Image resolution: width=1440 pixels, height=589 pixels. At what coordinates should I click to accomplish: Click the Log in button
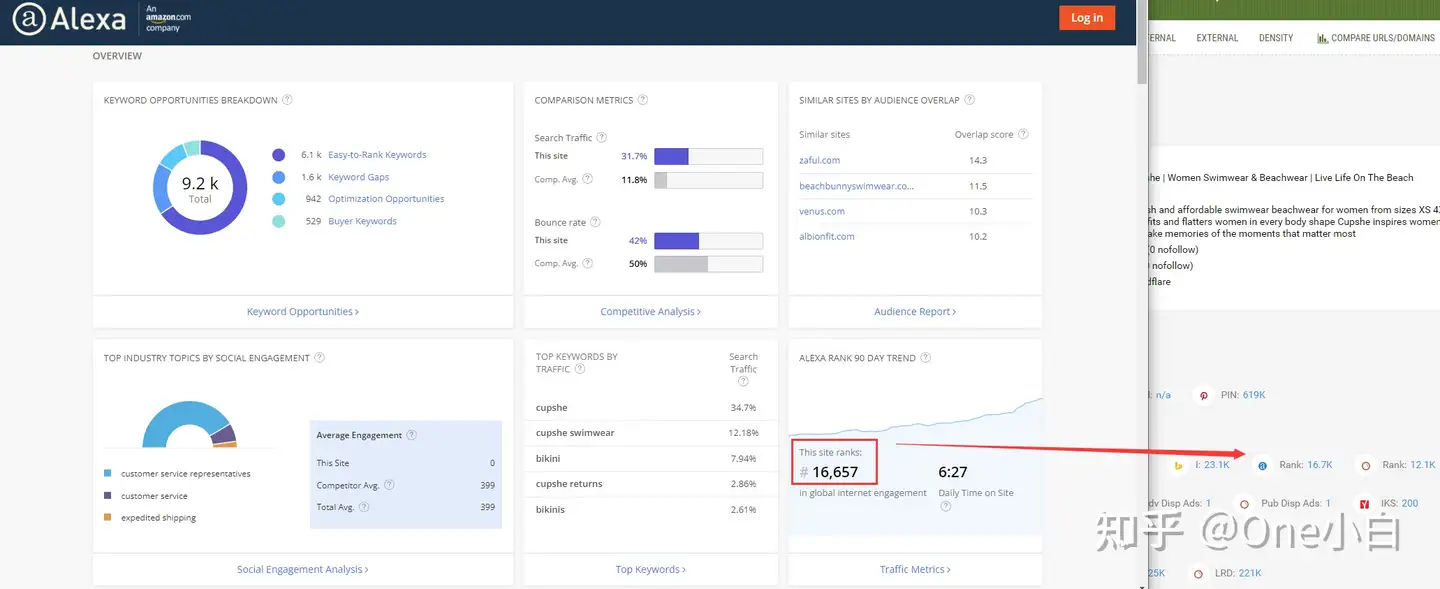[x=1087, y=18]
